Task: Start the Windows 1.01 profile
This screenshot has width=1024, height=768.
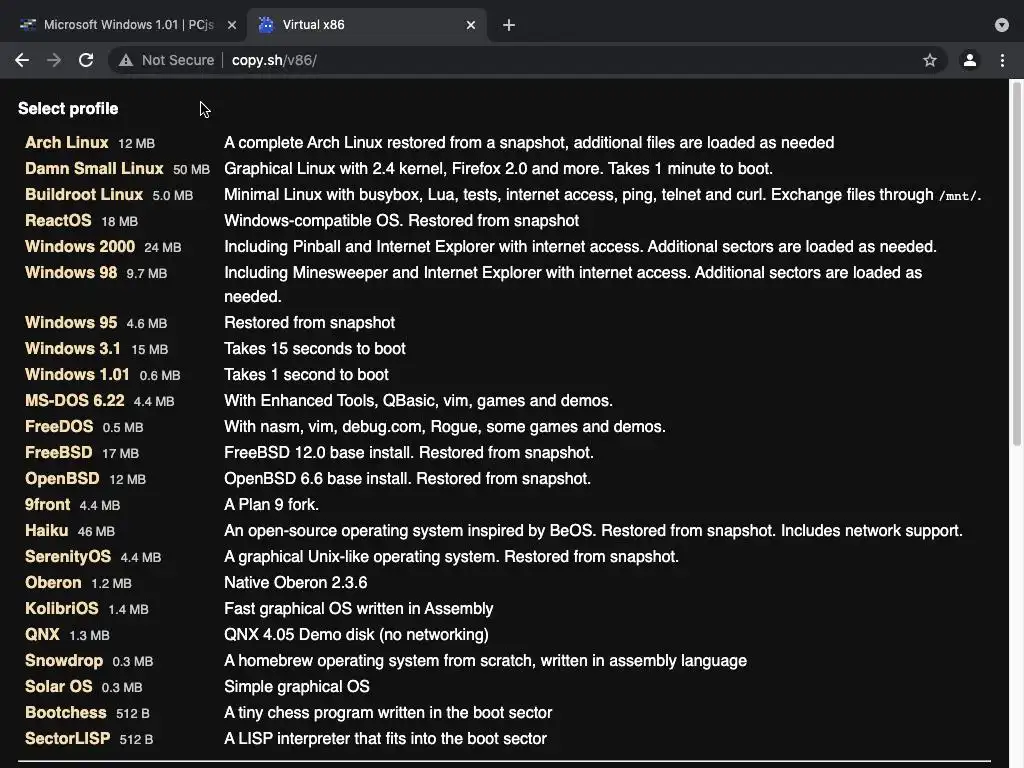Action: click(77, 375)
